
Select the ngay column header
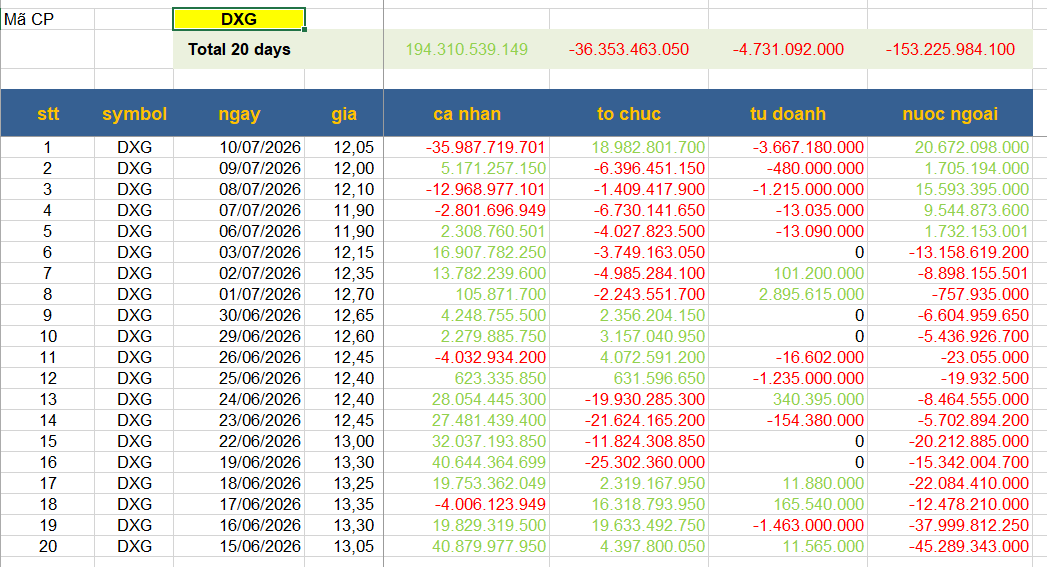coord(239,114)
